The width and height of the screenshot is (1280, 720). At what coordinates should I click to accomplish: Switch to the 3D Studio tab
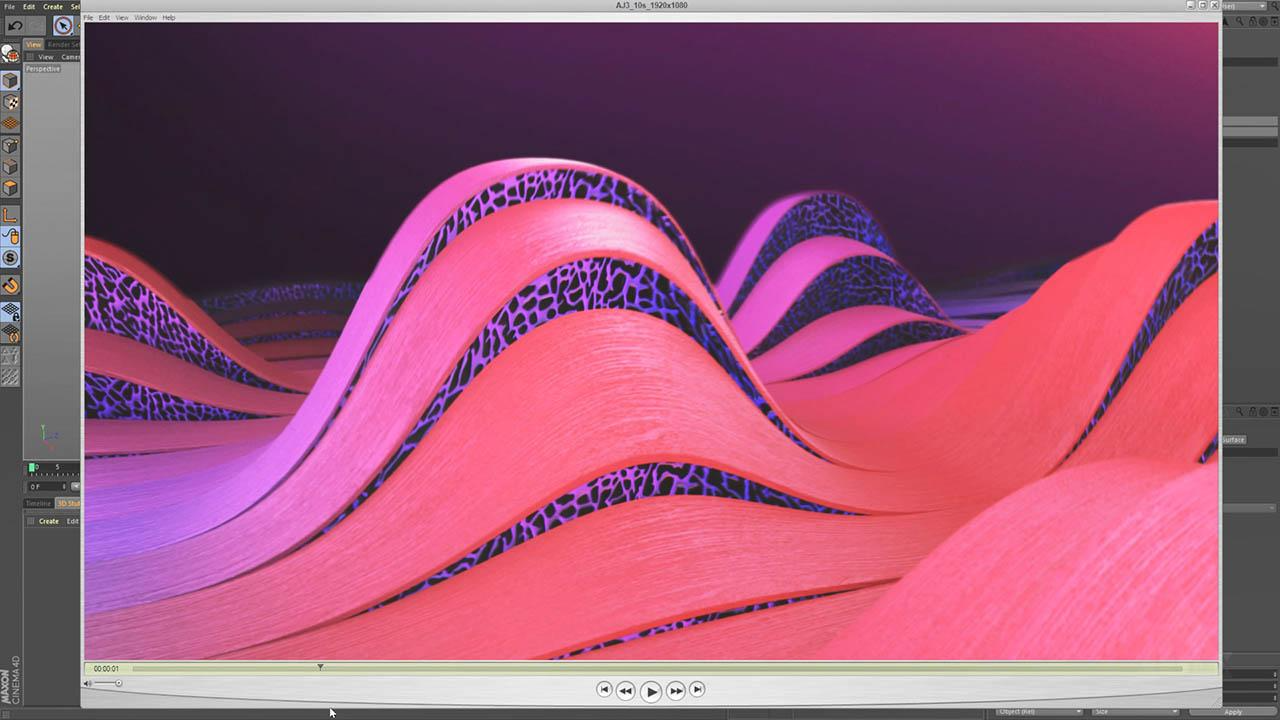tap(68, 504)
